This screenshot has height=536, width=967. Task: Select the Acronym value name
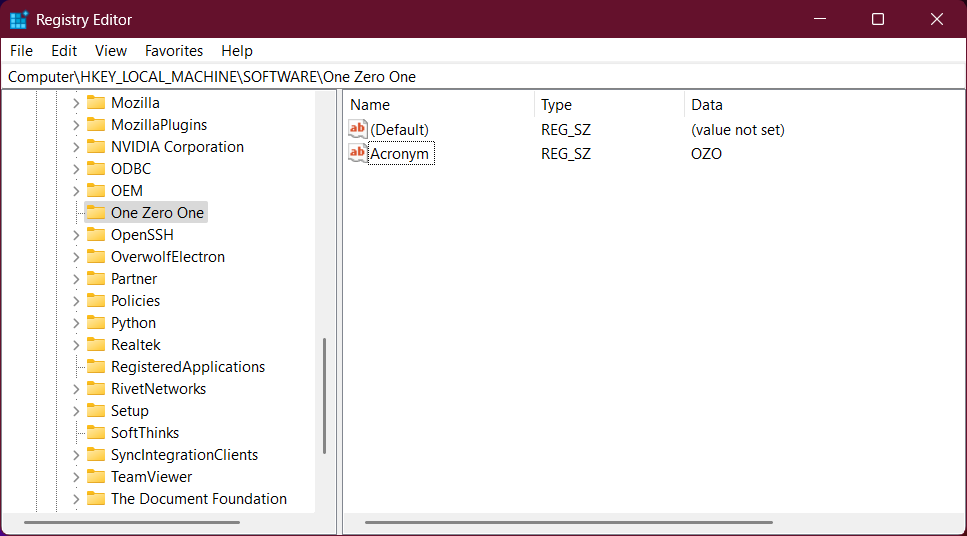click(401, 154)
